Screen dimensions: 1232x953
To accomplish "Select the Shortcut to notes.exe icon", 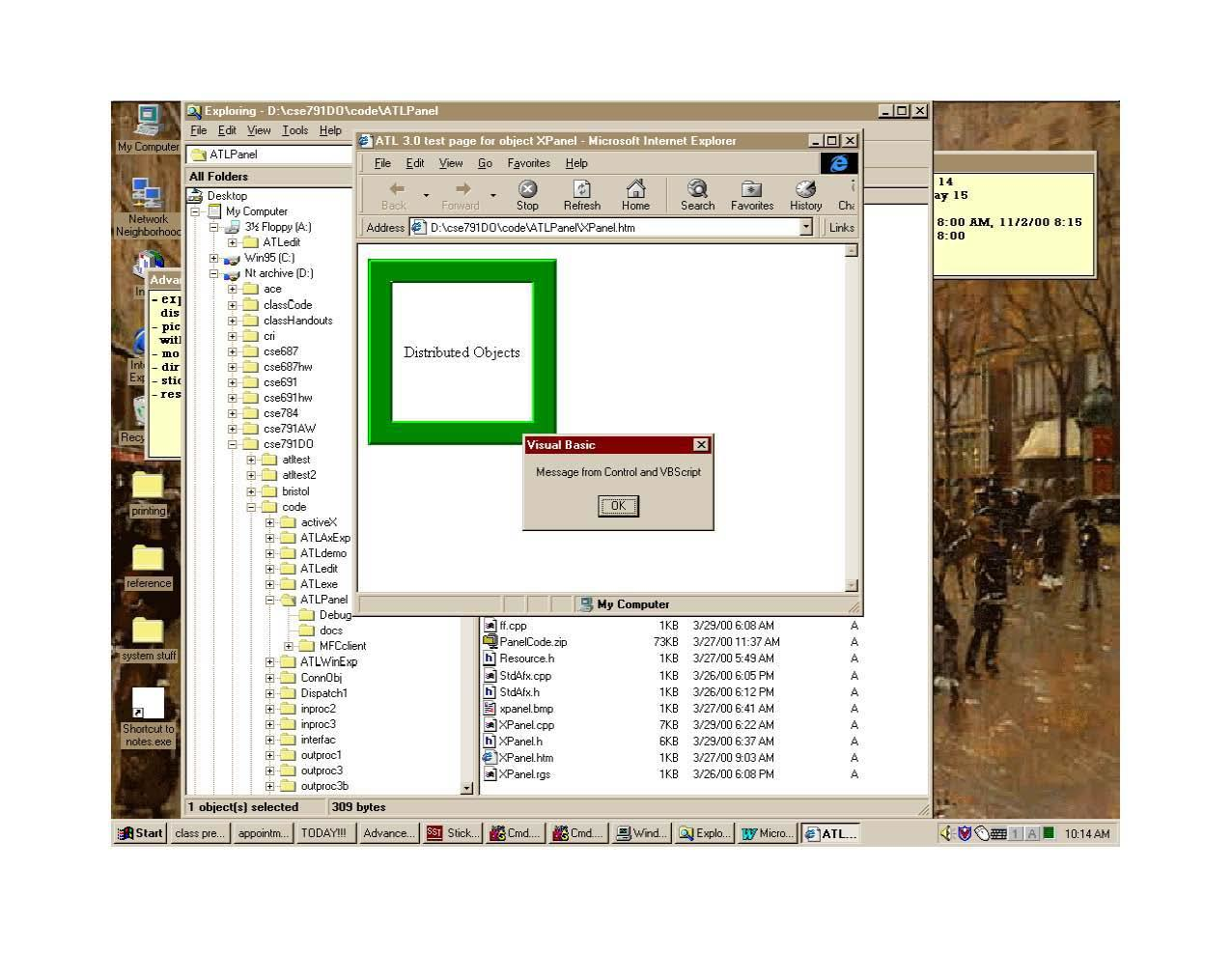I will coord(148,717).
